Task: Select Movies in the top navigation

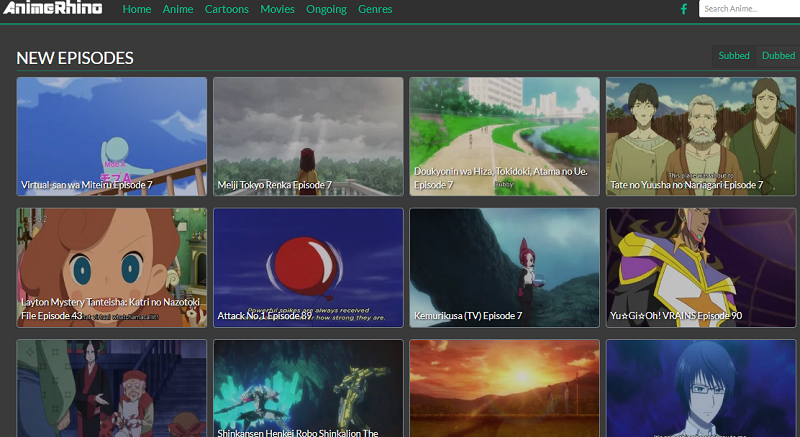Action: [277, 9]
